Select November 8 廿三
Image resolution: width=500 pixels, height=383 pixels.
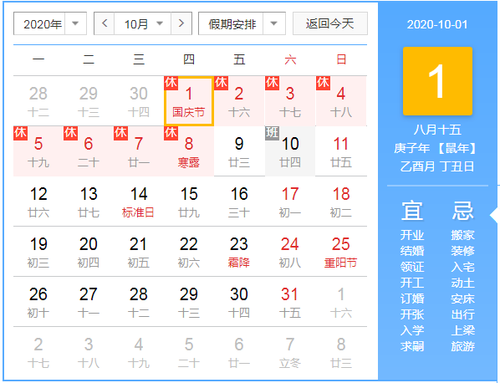[341, 352]
